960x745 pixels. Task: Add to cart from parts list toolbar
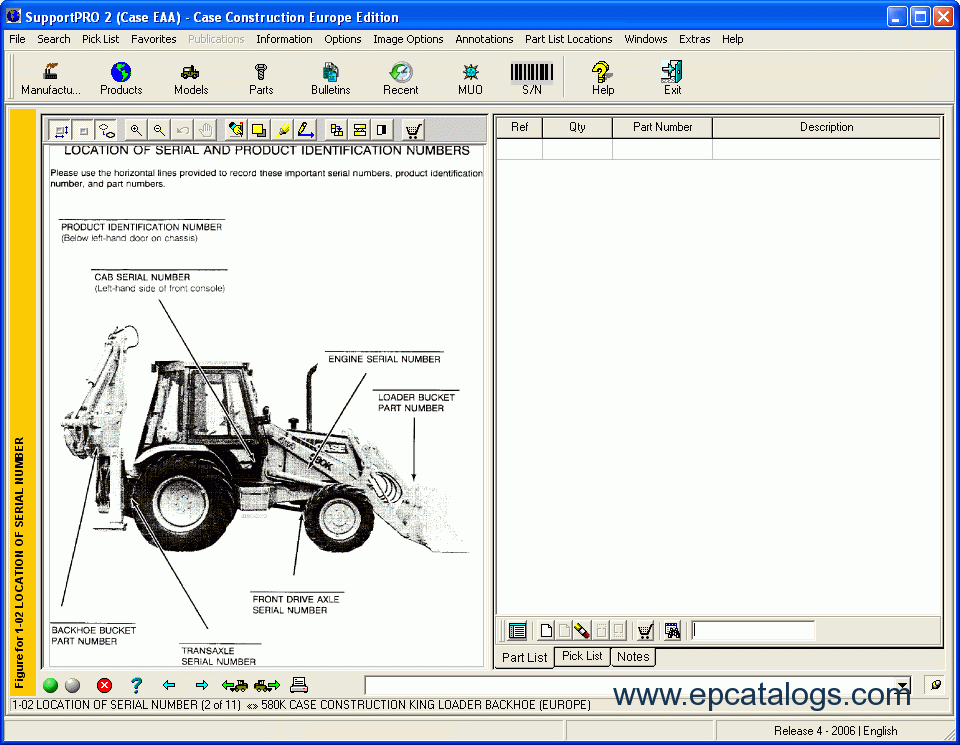(x=645, y=631)
